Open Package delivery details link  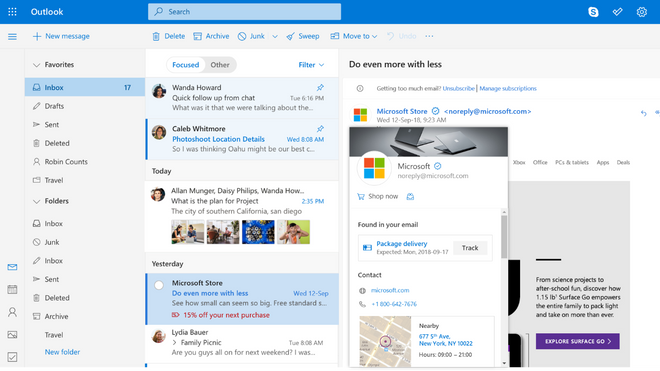coord(402,244)
